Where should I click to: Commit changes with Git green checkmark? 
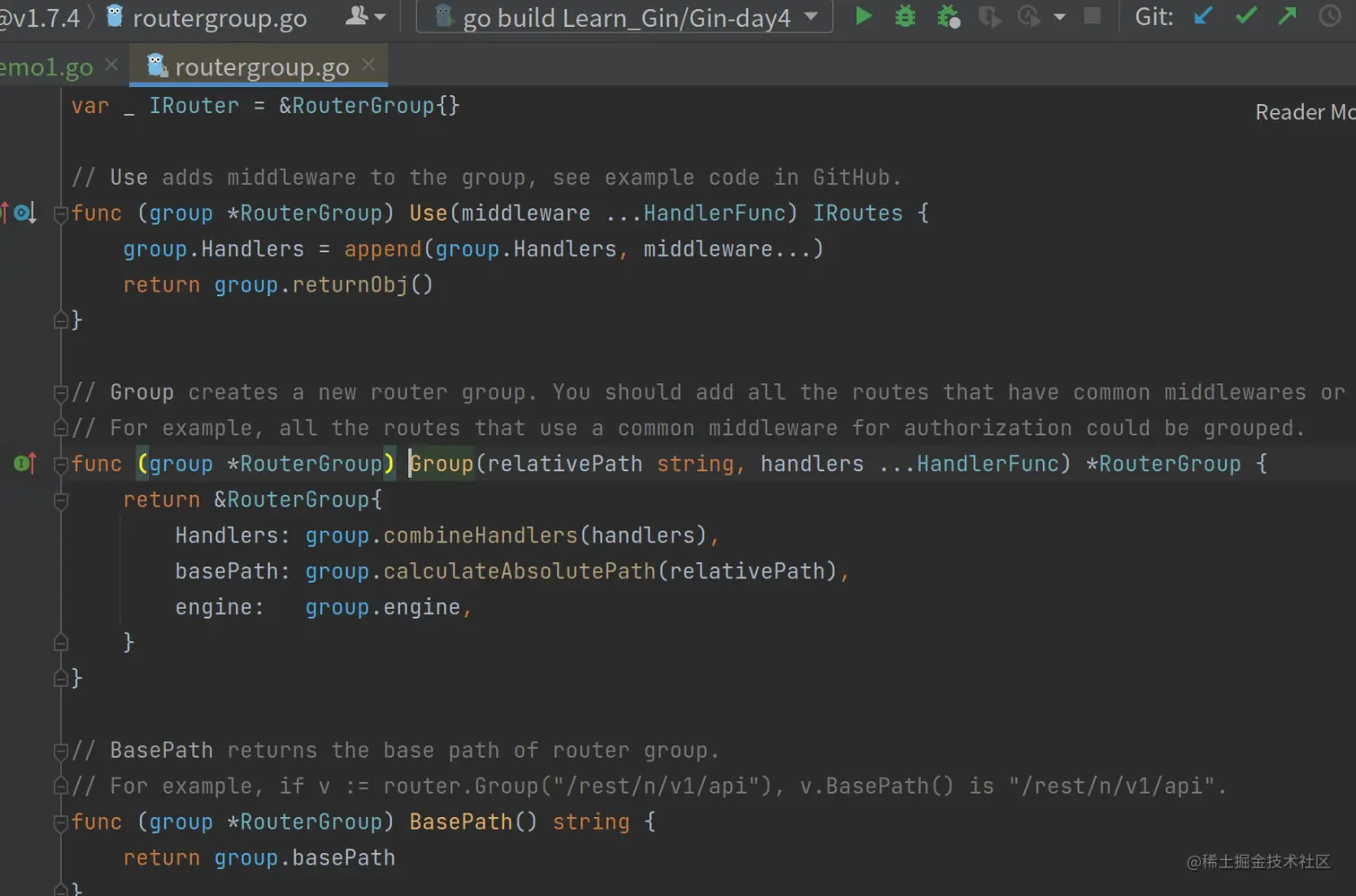pyautogui.click(x=1246, y=16)
